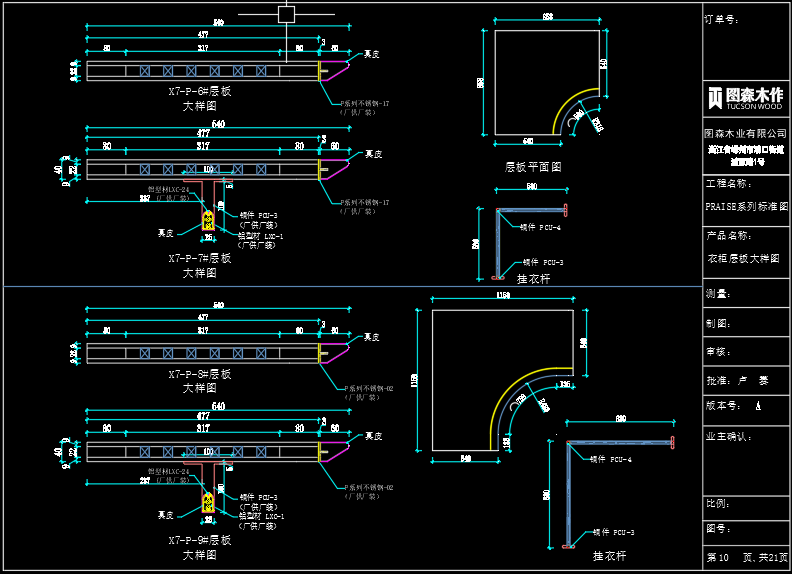Select the 'X7-P-9#层板' drawing title
This screenshot has height=574, width=792.
tap(200, 540)
